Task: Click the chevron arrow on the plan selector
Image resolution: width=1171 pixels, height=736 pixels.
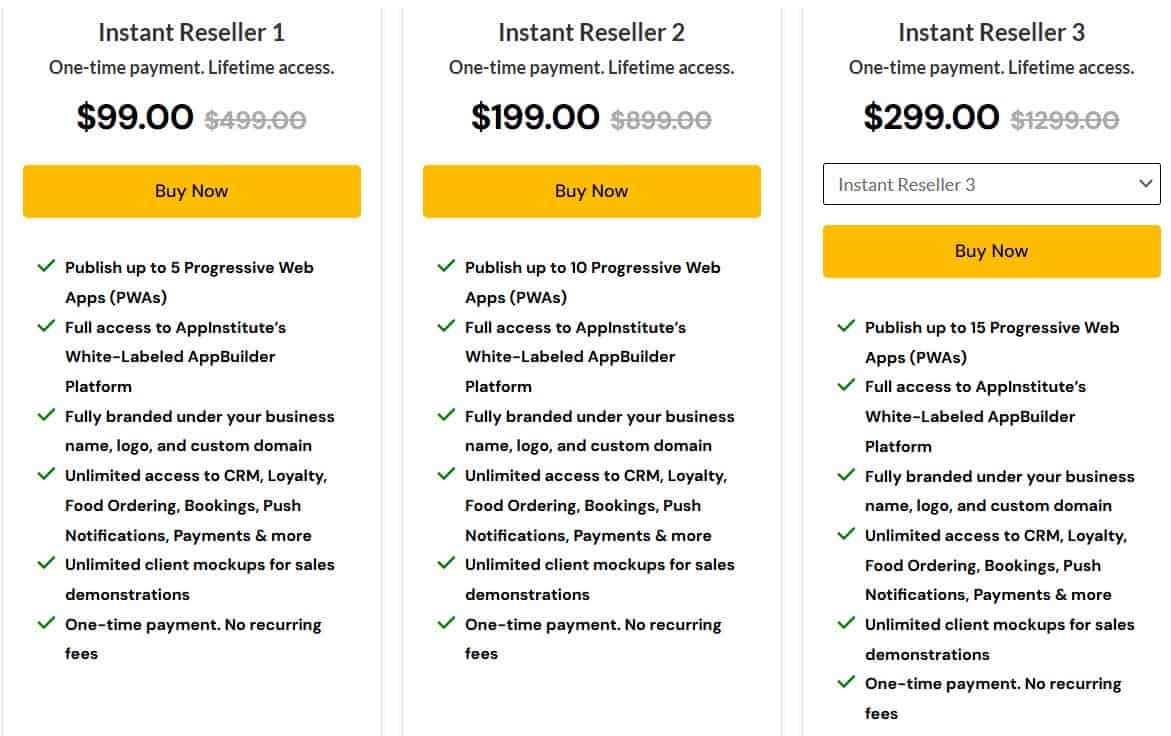Action: pyautogui.click(x=1146, y=183)
